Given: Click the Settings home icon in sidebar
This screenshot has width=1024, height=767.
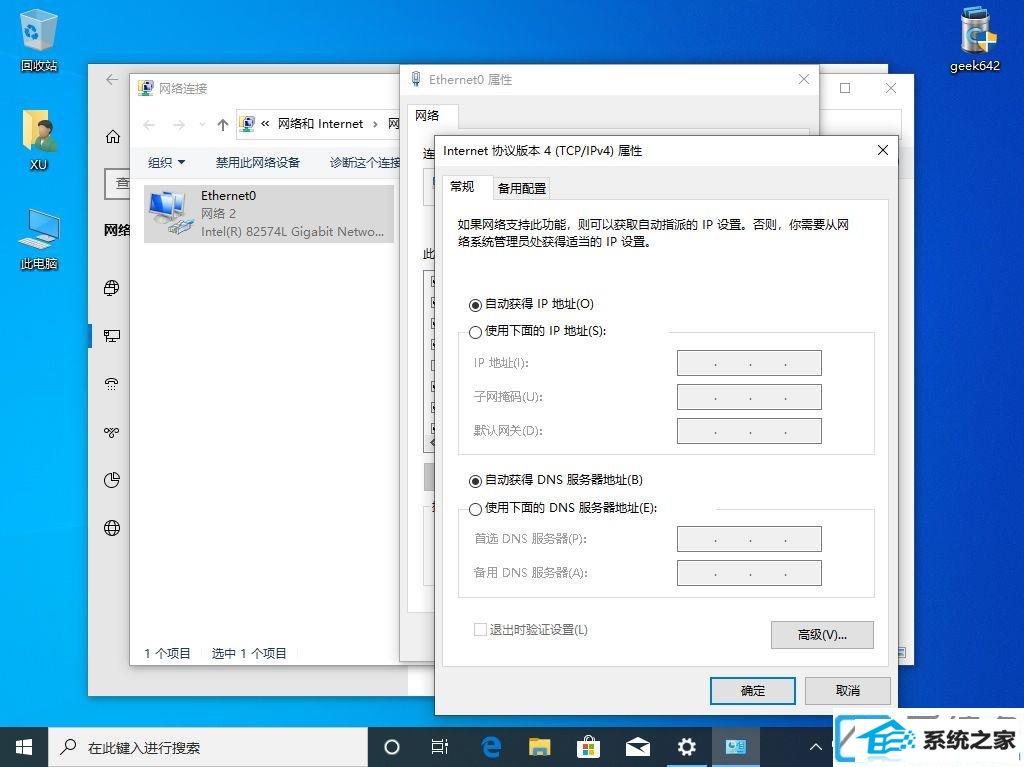Looking at the screenshot, I should pos(112,137).
